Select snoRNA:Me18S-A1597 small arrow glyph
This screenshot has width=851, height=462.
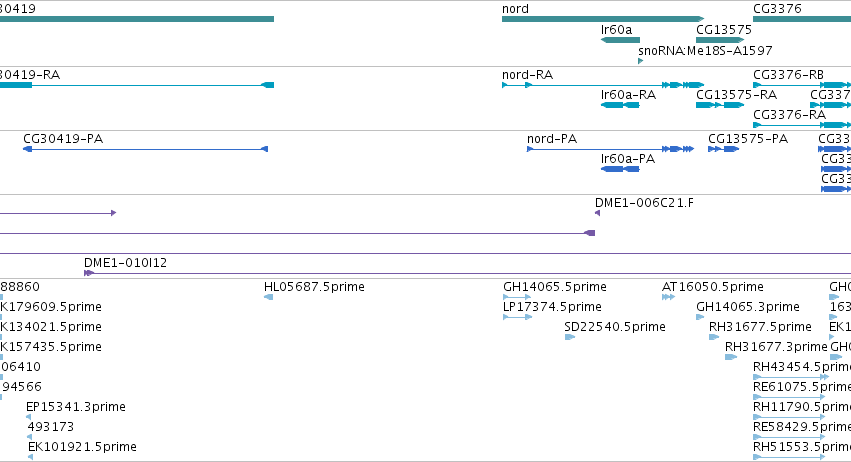[640, 61]
